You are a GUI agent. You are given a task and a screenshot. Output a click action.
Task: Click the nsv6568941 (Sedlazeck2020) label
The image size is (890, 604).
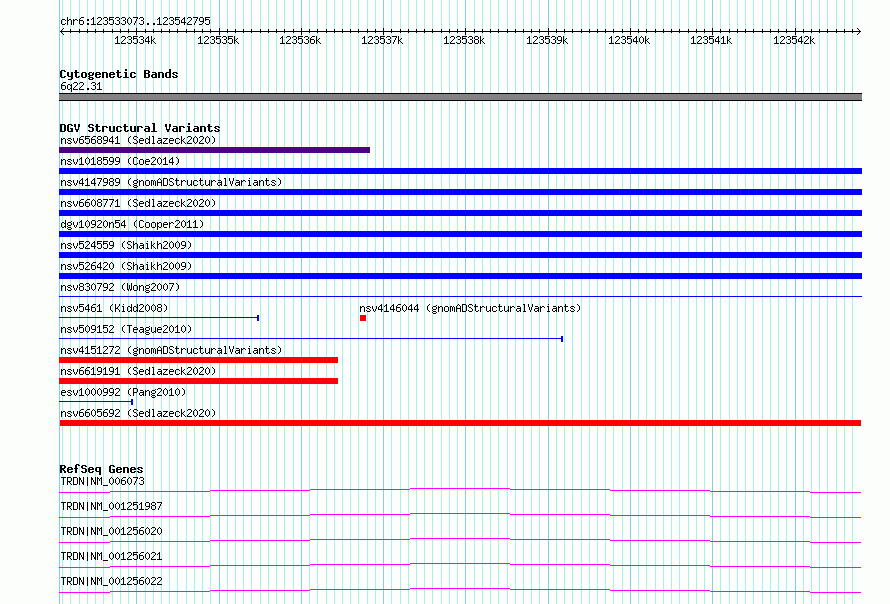(x=138, y=140)
